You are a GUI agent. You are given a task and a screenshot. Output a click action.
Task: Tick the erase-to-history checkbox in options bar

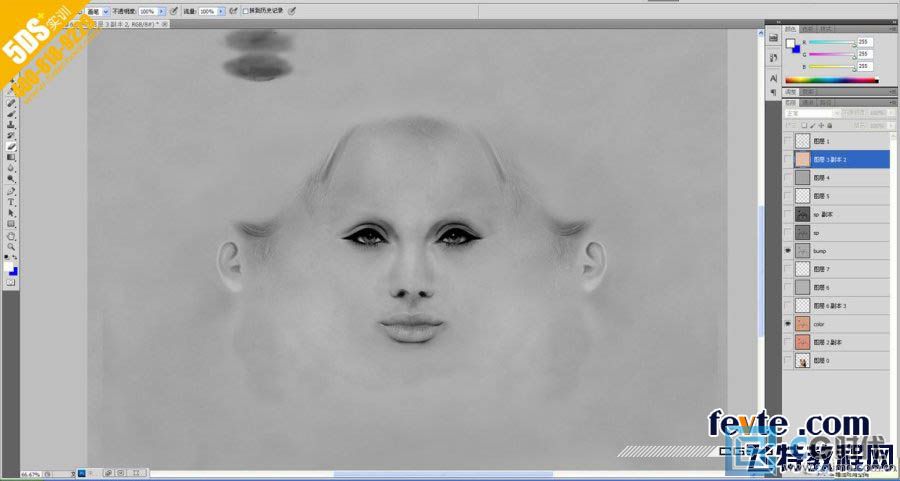(x=246, y=11)
